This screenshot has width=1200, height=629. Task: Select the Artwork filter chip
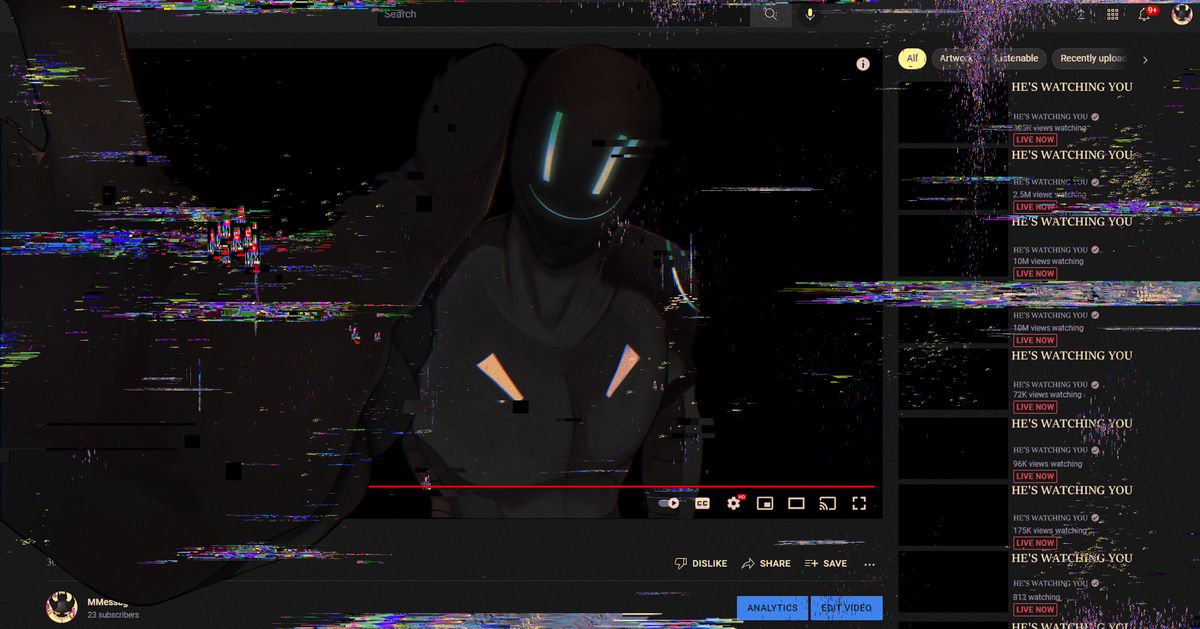point(955,59)
